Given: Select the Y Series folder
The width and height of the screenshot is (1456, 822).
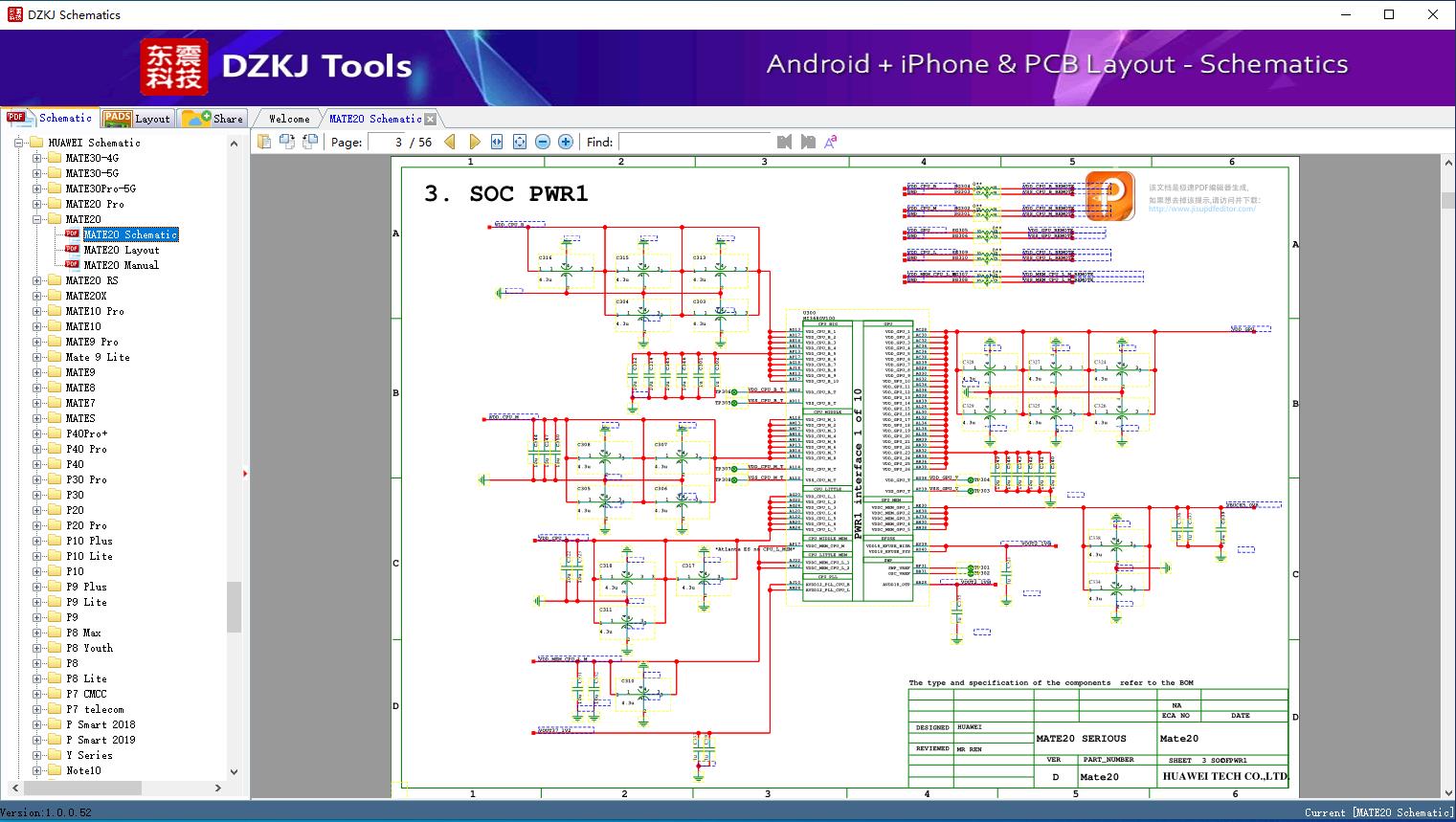Looking at the screenshot, I should (89, 755).
